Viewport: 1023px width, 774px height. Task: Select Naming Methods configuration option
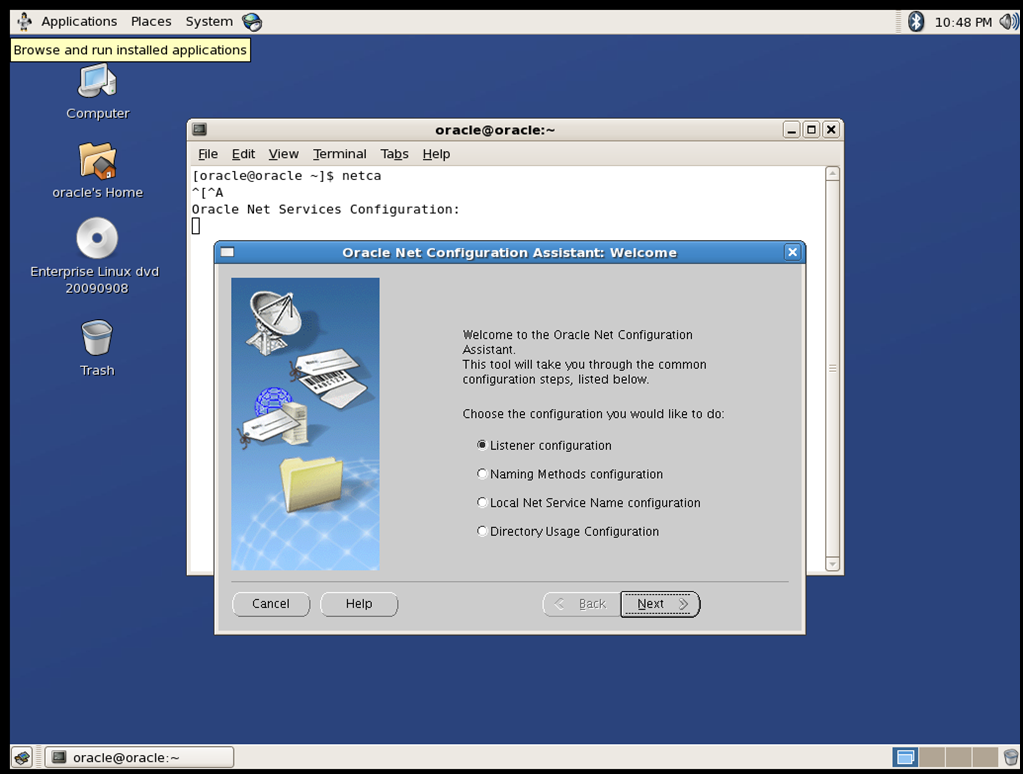click(482, 474)
